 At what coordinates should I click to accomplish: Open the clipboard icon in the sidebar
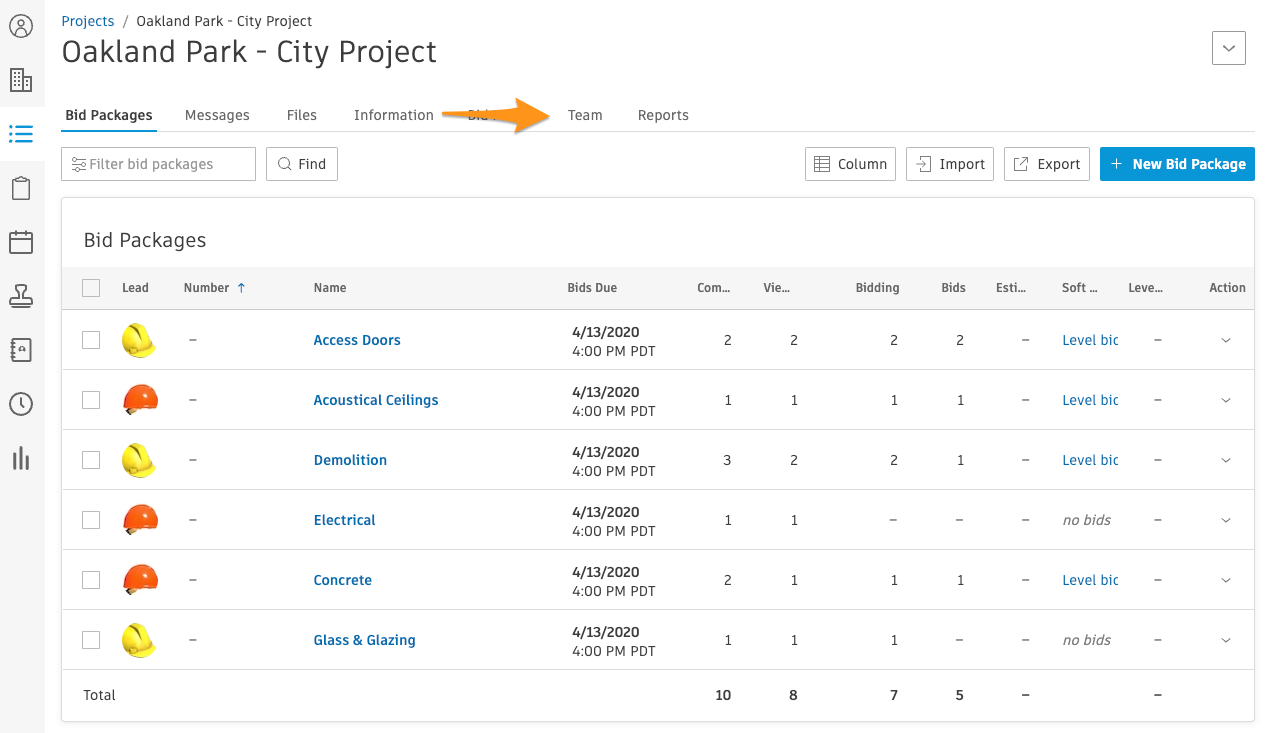(x=22, y=188)
